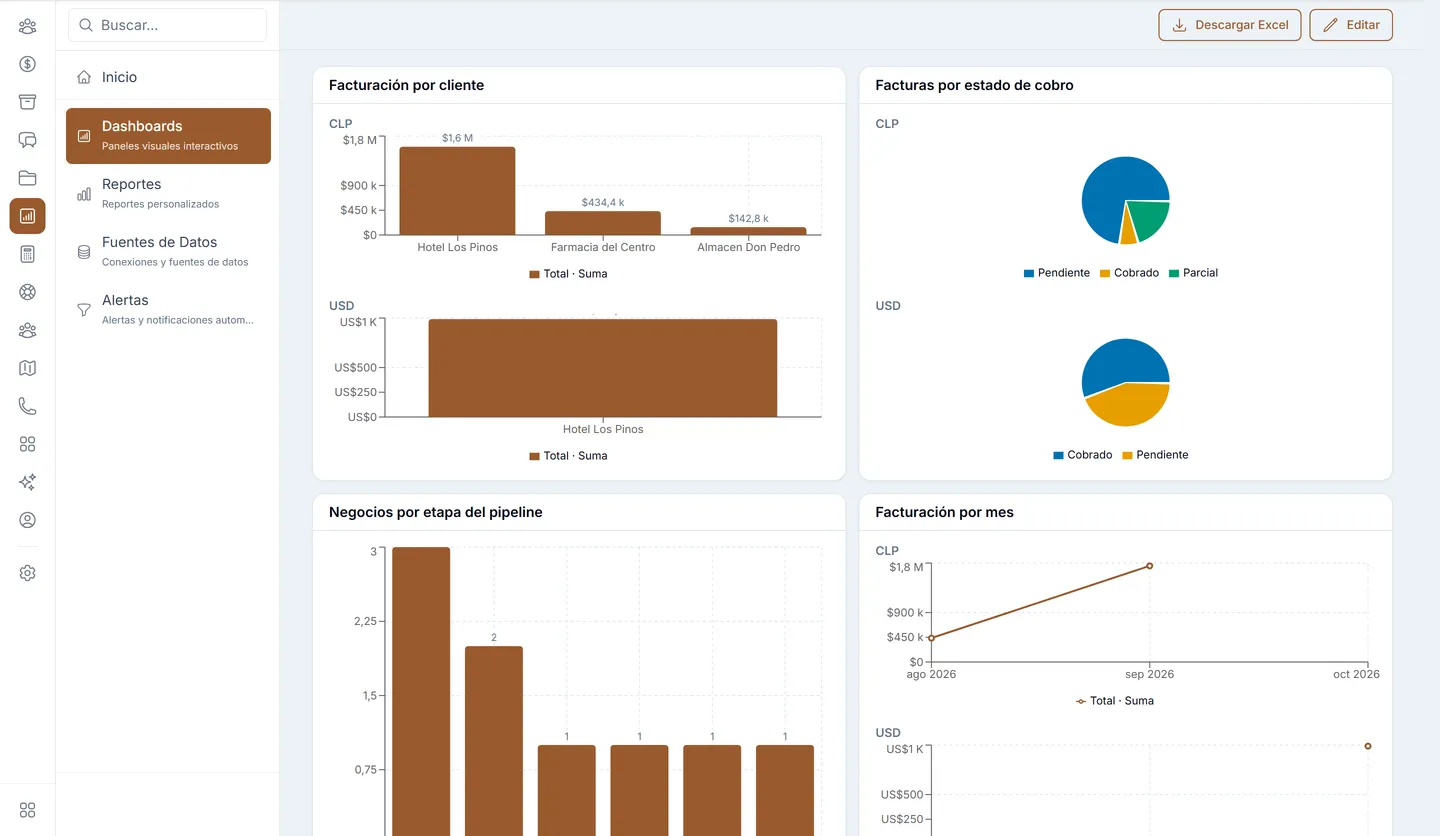Click the Facturas por estado de cobro title

(974, 85)
